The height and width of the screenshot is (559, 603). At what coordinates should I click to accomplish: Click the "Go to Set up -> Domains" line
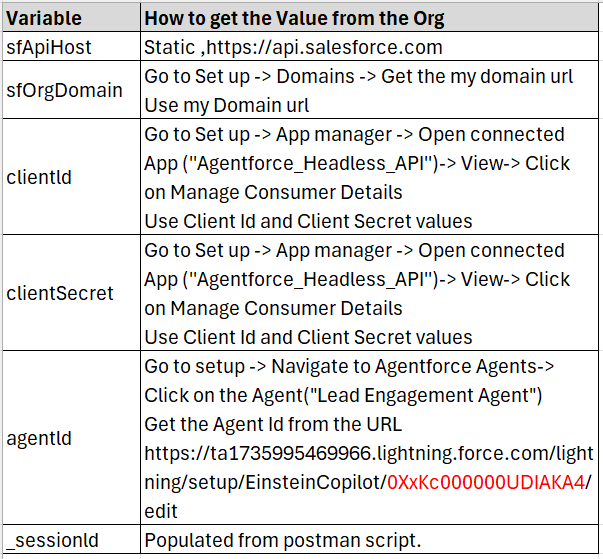coord(358,76)
